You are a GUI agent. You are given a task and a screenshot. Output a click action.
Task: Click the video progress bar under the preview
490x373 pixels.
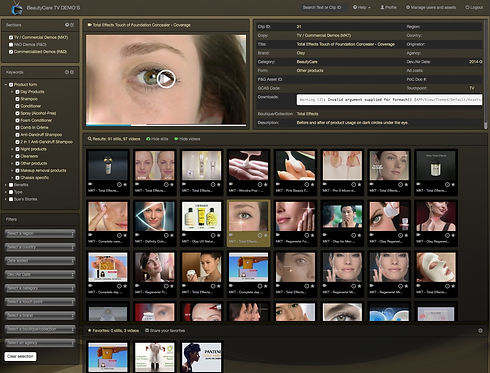pyautogui.click(x=166, y=125)
